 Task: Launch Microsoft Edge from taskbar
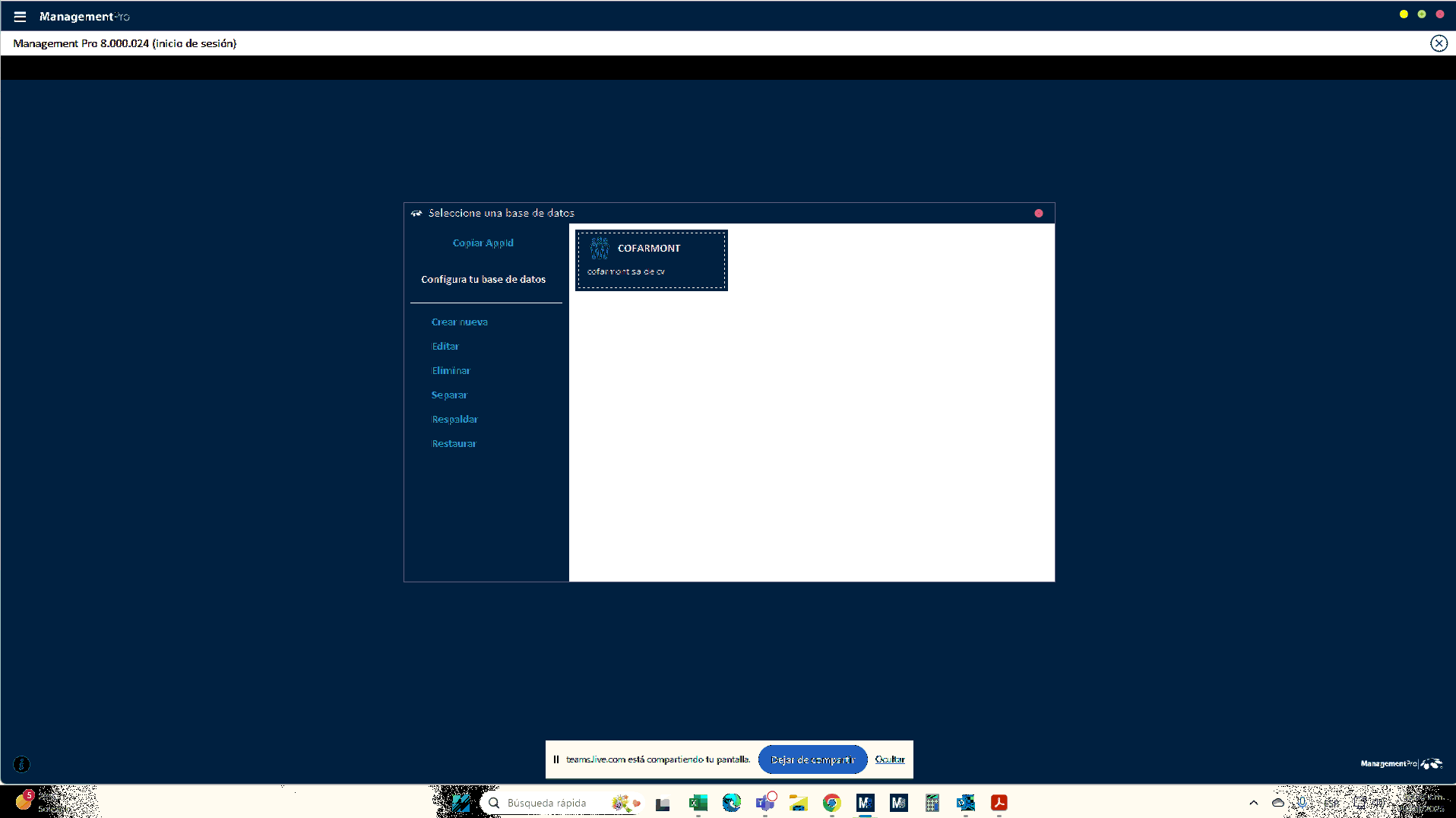(x=731, y=803)
